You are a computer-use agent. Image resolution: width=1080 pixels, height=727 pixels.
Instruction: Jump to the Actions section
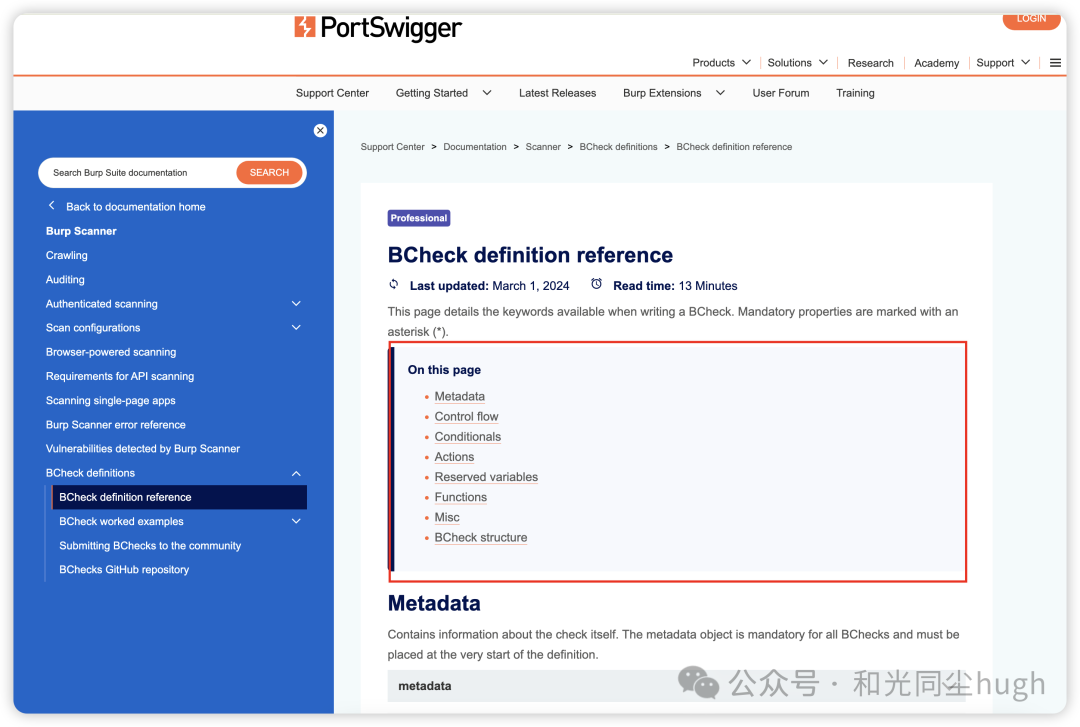pos(454,456)
